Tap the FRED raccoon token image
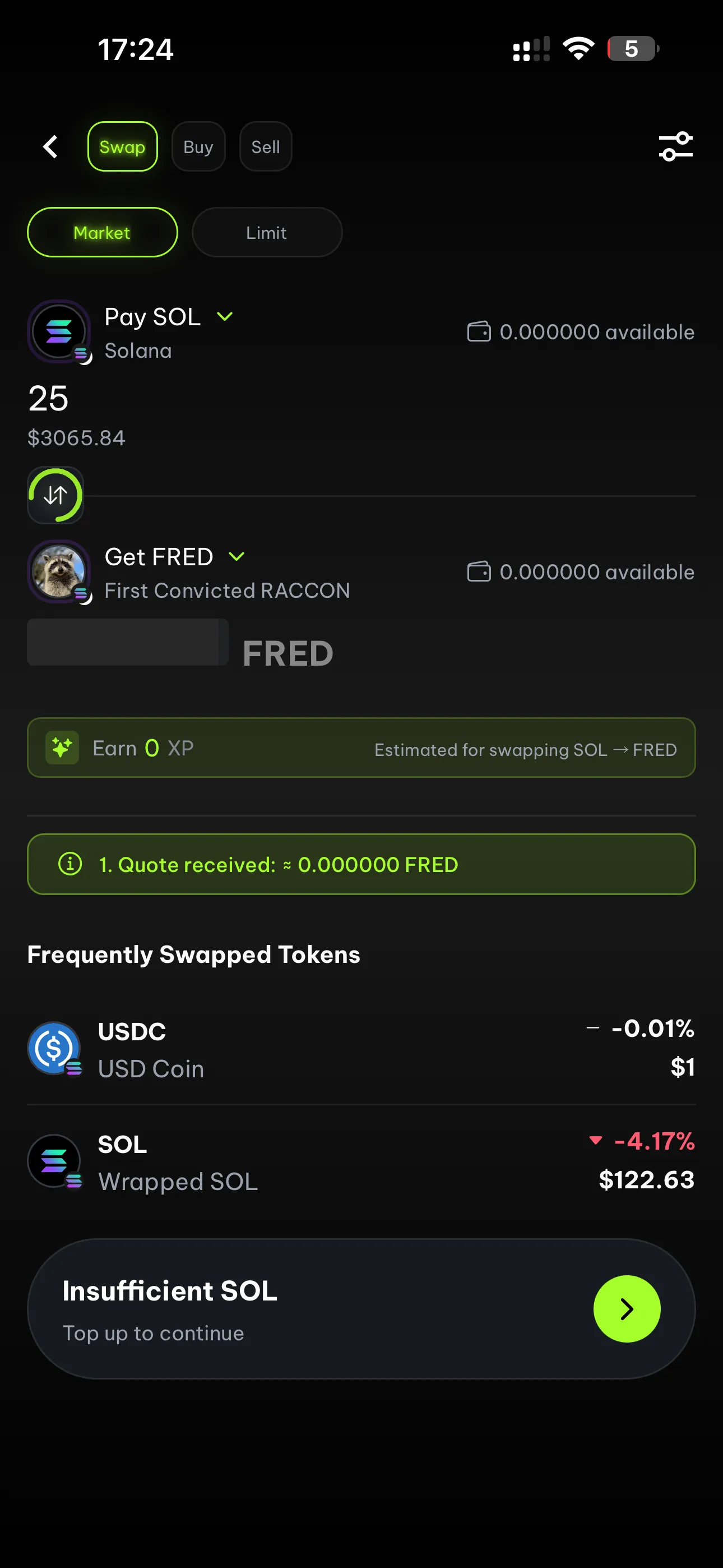 point(58,571)
